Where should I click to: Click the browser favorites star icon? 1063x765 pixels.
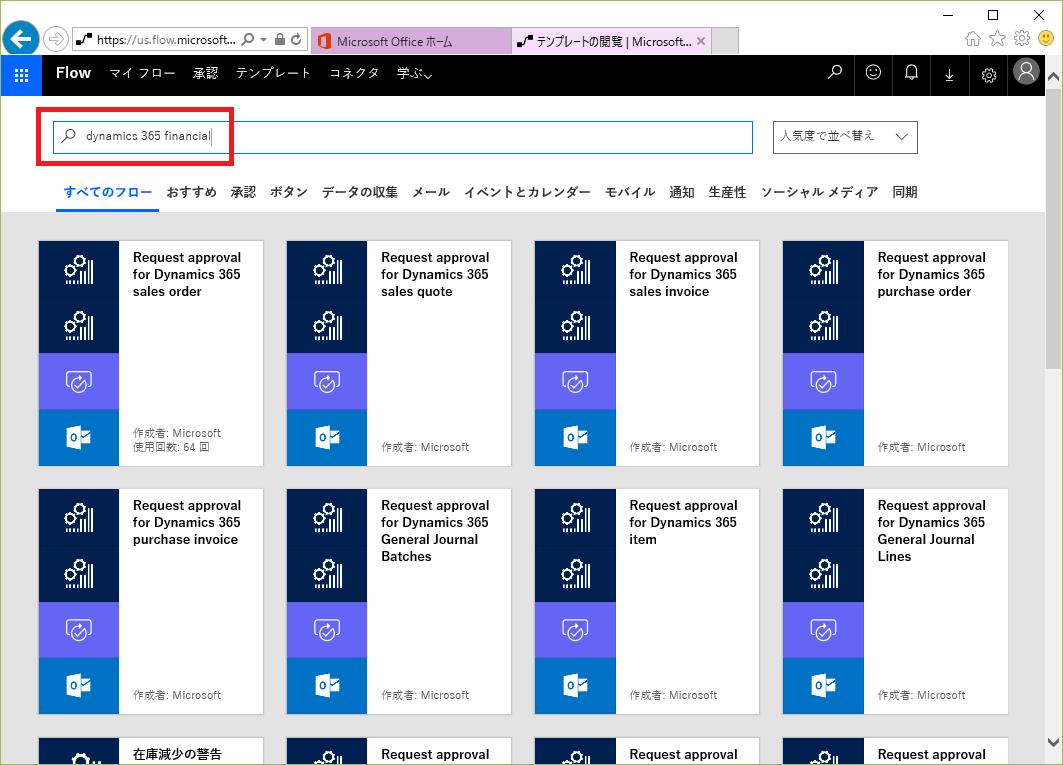tap(997, 39)
